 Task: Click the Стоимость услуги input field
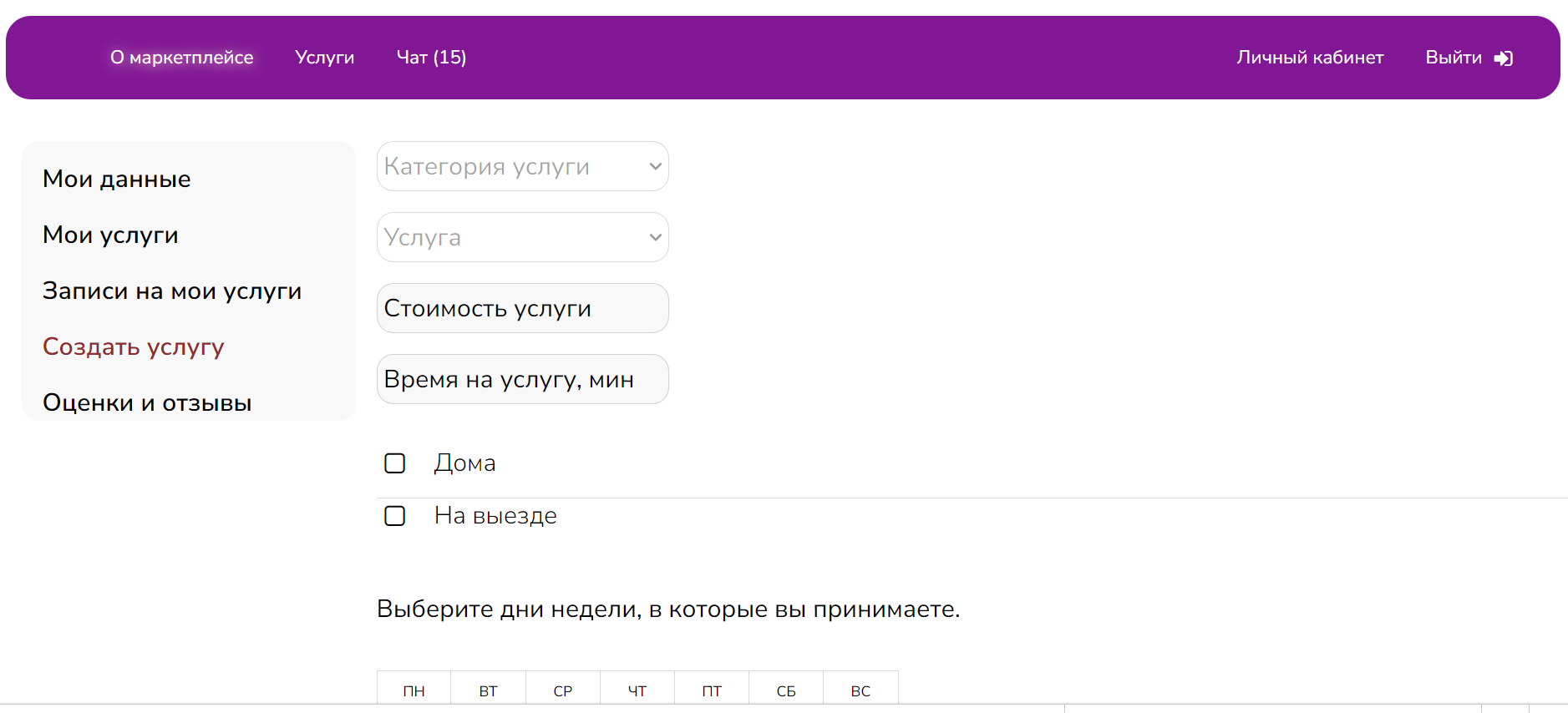coord(523,308)
